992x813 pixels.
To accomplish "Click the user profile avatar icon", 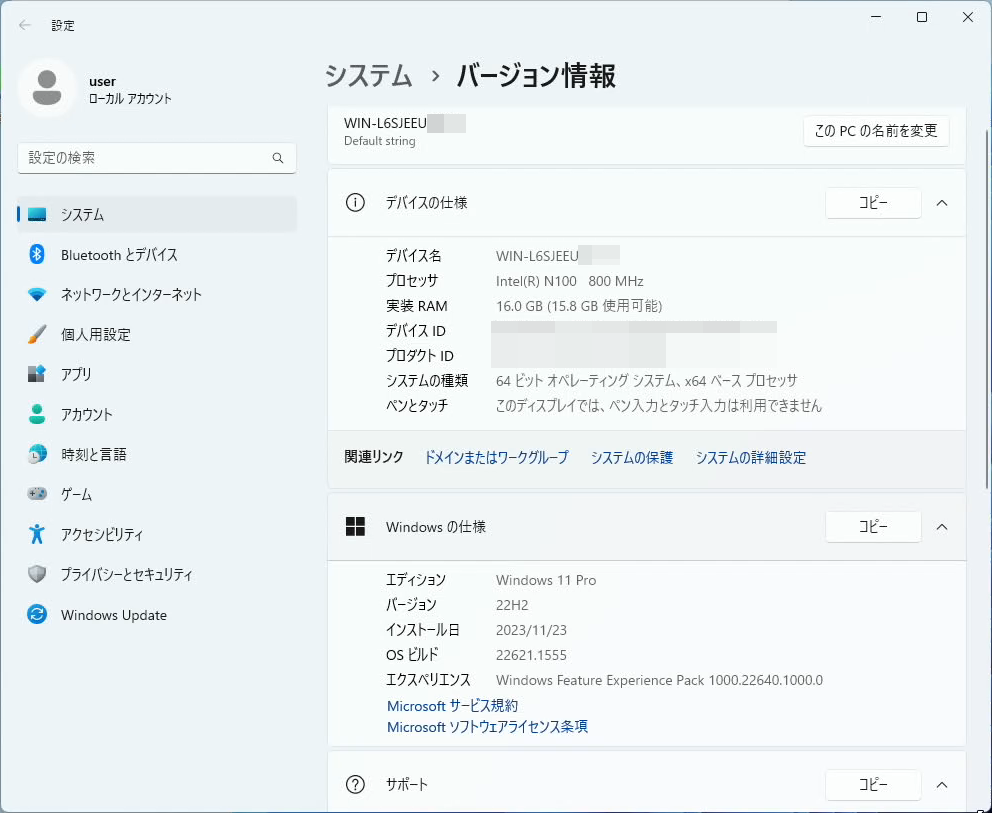I will click(47, 88).
